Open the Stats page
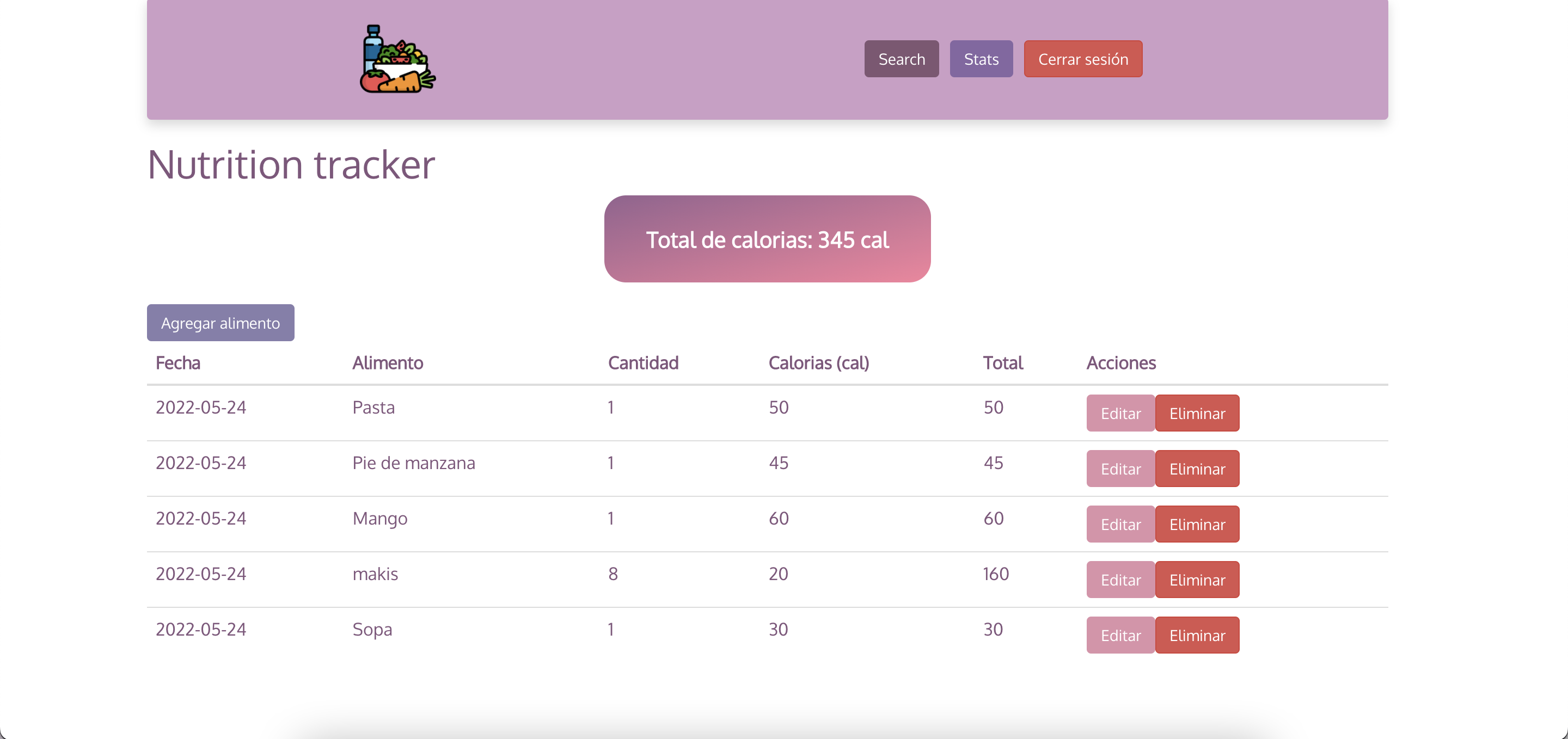The width and height of the screenshot is (1568, 739). tap(981, 59)
